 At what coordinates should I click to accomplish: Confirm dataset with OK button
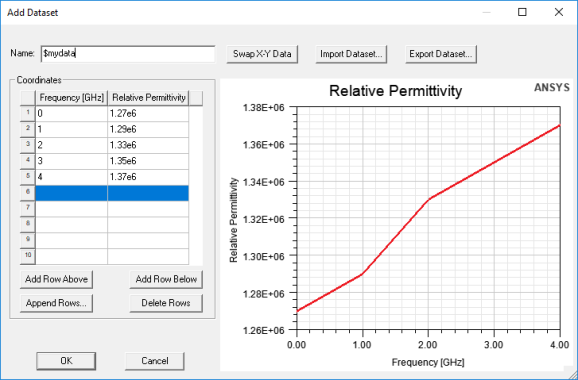[66, 361]
